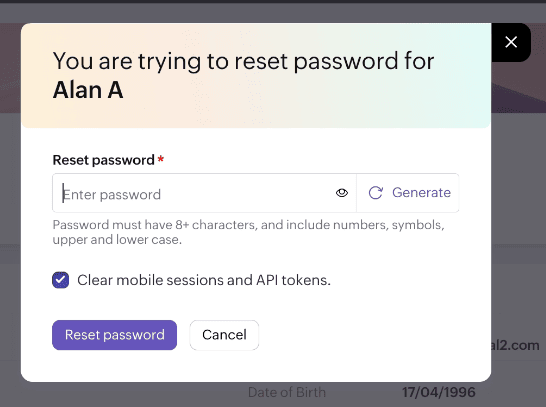546x407 pixels.
Task: Click the Date of Birth label
Action: click(x=287, y=392)
